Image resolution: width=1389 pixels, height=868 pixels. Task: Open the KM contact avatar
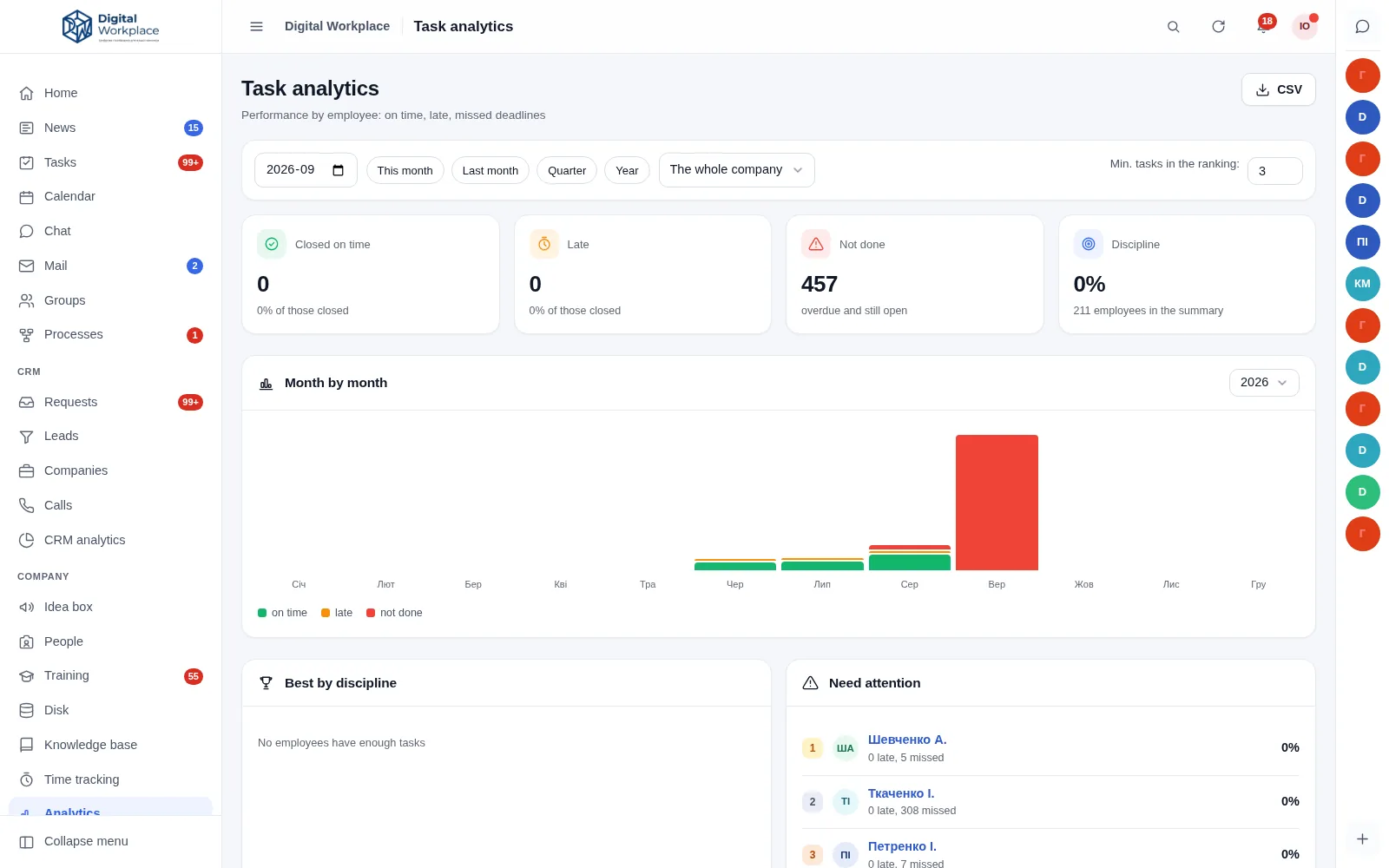click(1362, 284)
